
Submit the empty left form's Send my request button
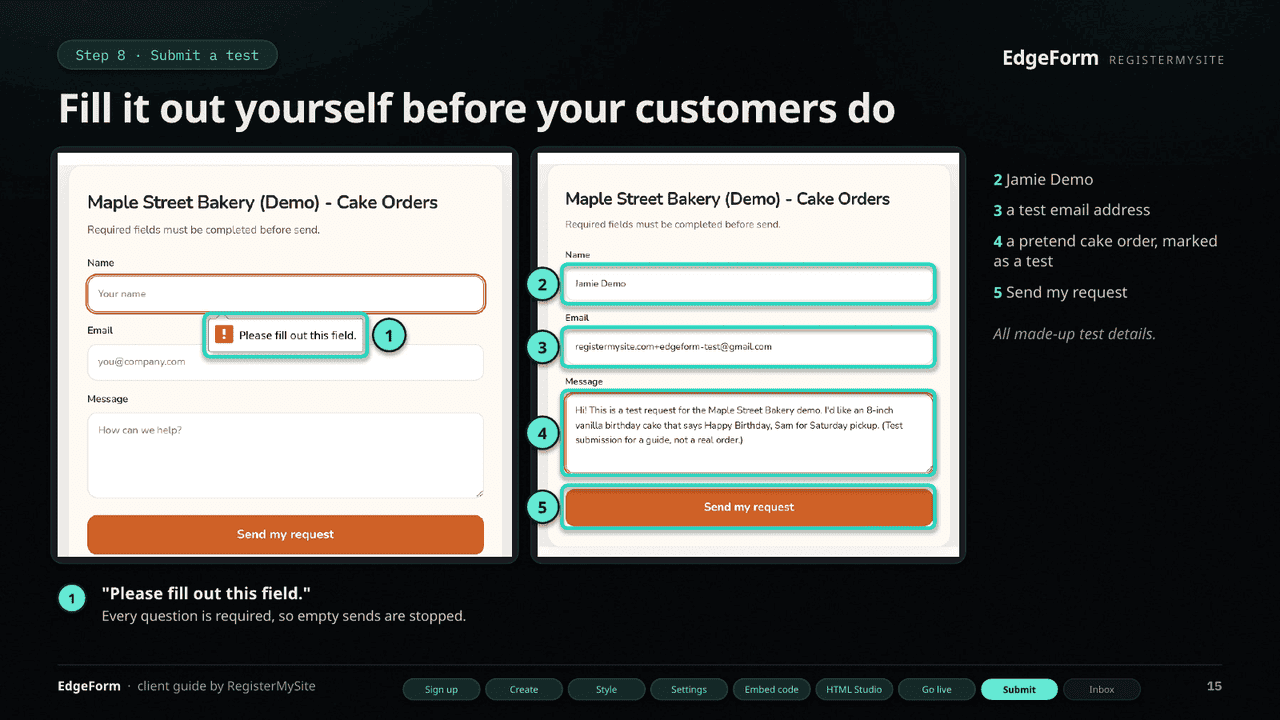pyautogui.click(x=286, y=534)
